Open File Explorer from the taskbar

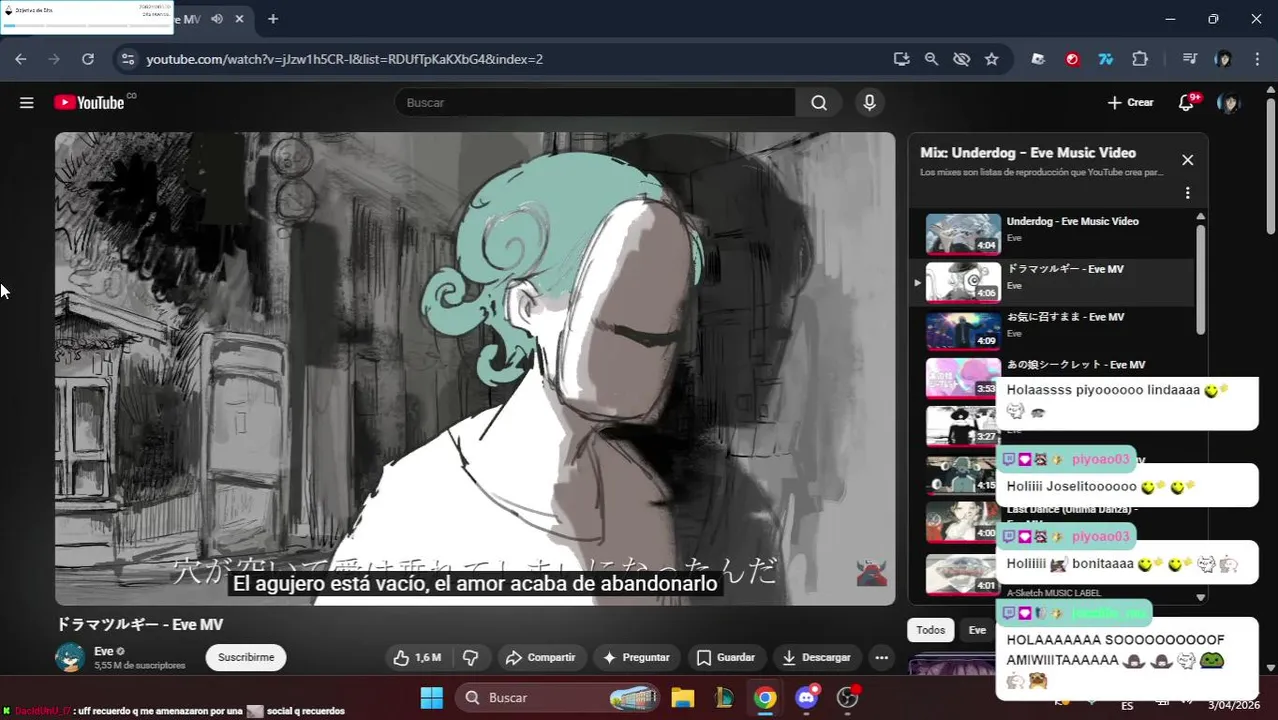tap(682, 697)
